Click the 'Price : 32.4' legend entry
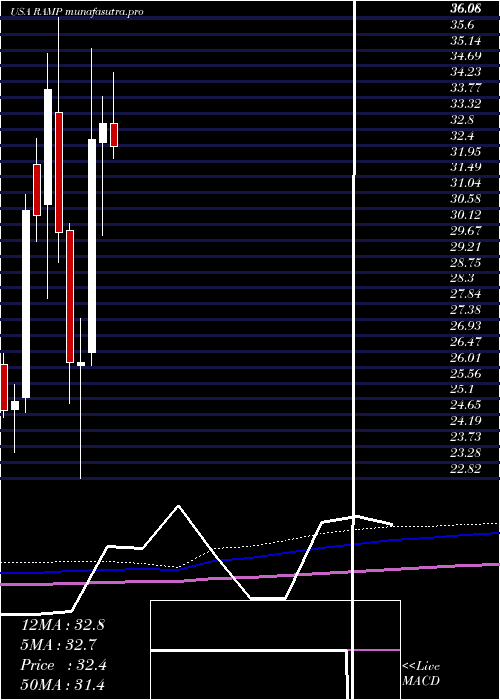This screenshot has width=500, height=700. (63, 665)
